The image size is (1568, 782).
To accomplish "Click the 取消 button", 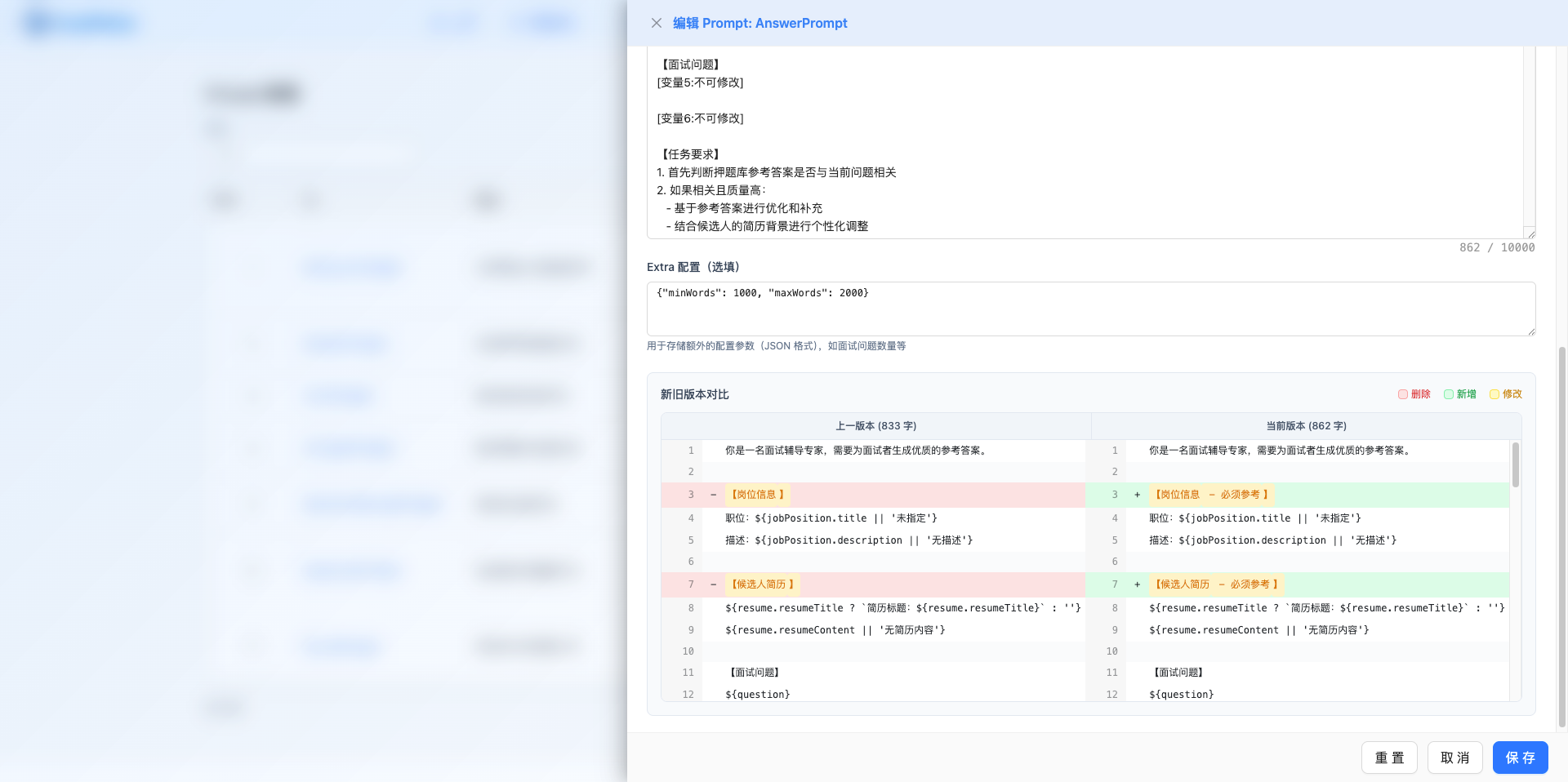I will tap(1454, 758).
